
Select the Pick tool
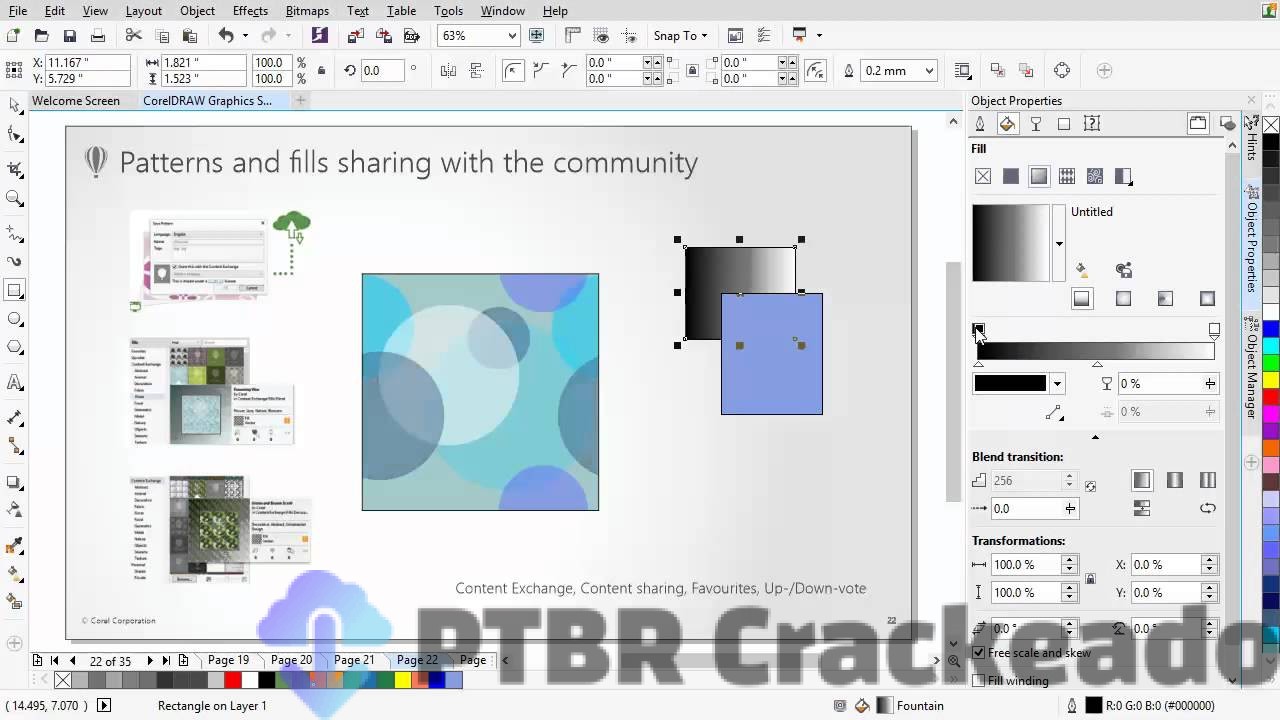click(15, 105)
